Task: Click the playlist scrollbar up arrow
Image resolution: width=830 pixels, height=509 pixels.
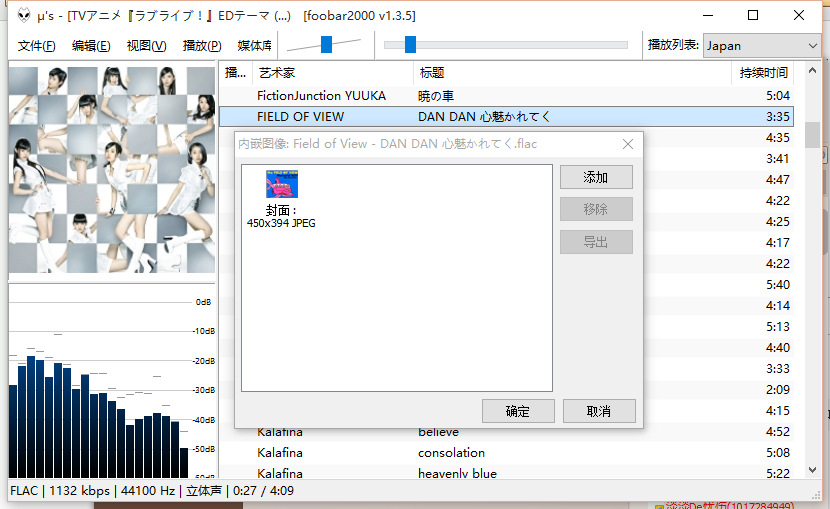Action: click(x=813, y=70)
